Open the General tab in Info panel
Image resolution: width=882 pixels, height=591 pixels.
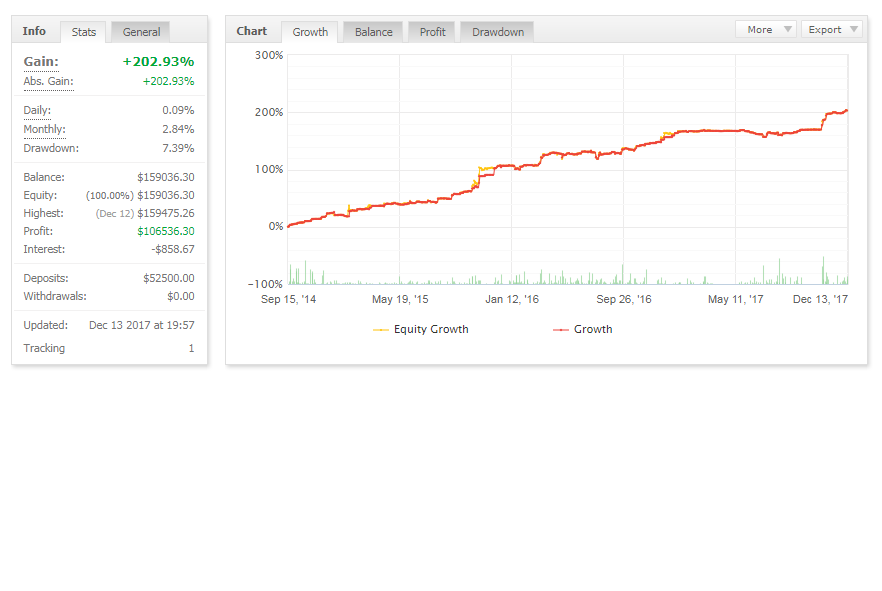tap(141, 32)
